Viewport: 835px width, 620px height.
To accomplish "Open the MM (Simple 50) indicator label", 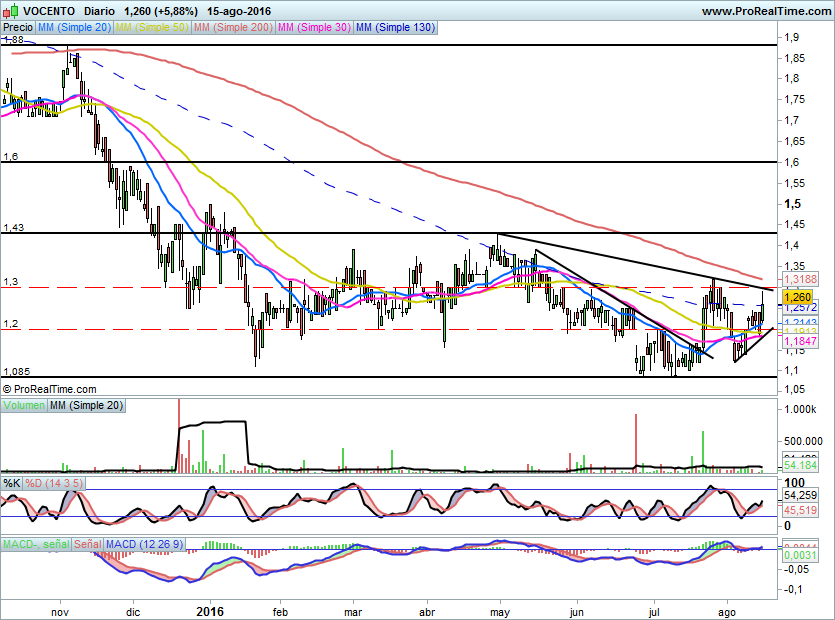I will click(152, 27).
